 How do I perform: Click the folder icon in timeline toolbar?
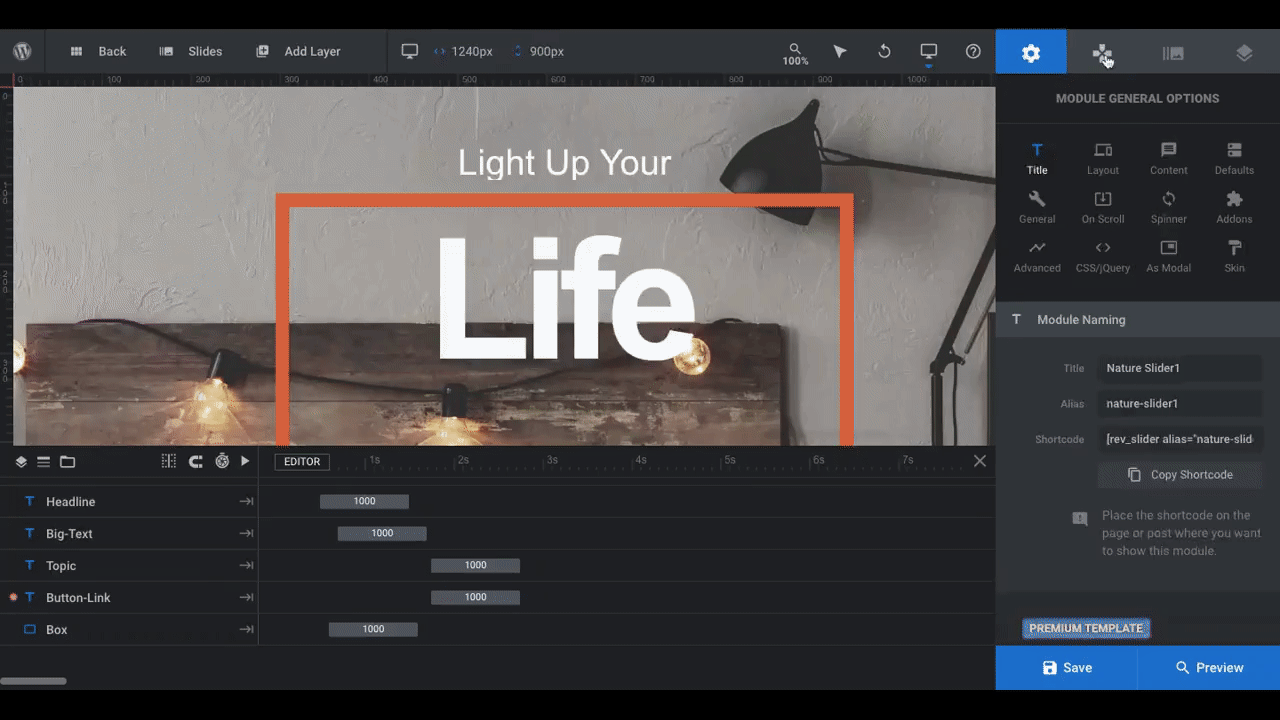[67, 462]
